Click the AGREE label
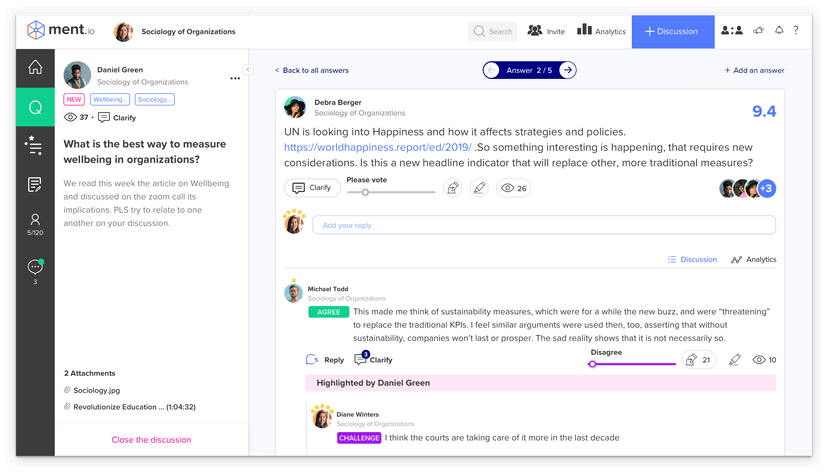Image resolution: width=828 pixels, height=474 pixels. (x=328, y=312)
